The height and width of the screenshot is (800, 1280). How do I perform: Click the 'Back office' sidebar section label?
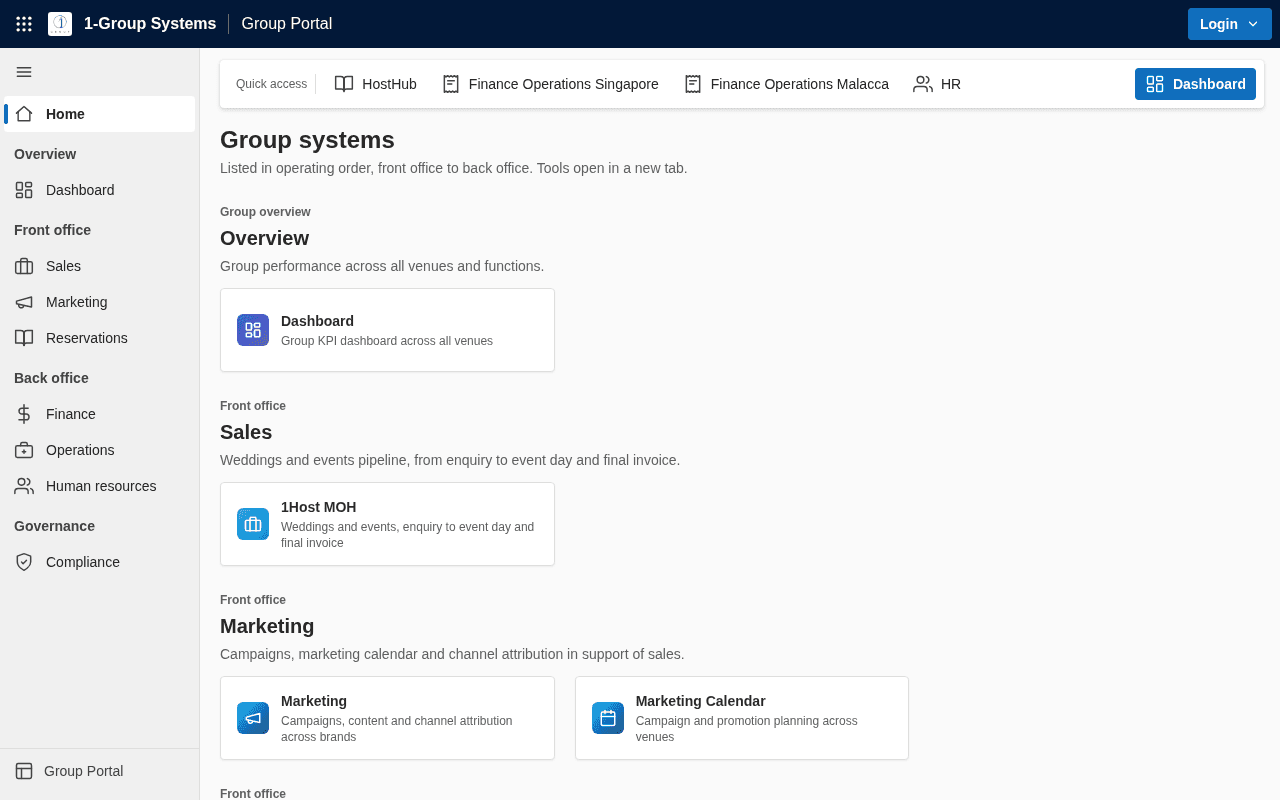tap(51, 378)
